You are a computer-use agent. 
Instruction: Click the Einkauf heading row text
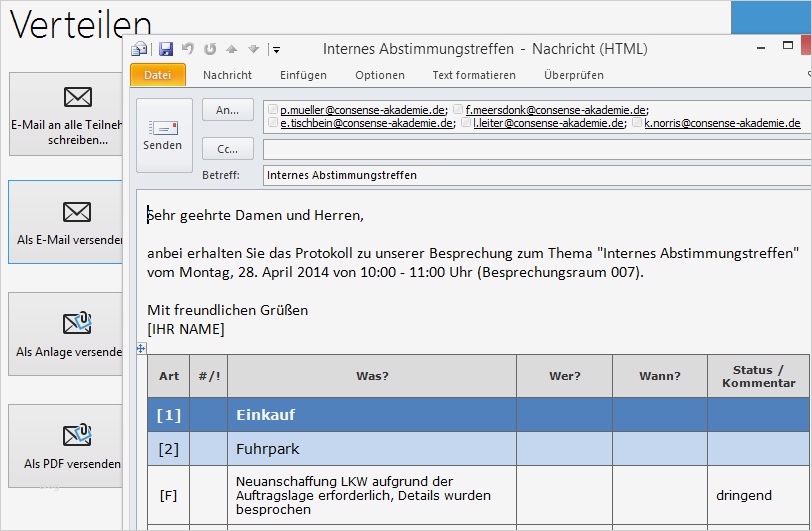coord(266,415)
